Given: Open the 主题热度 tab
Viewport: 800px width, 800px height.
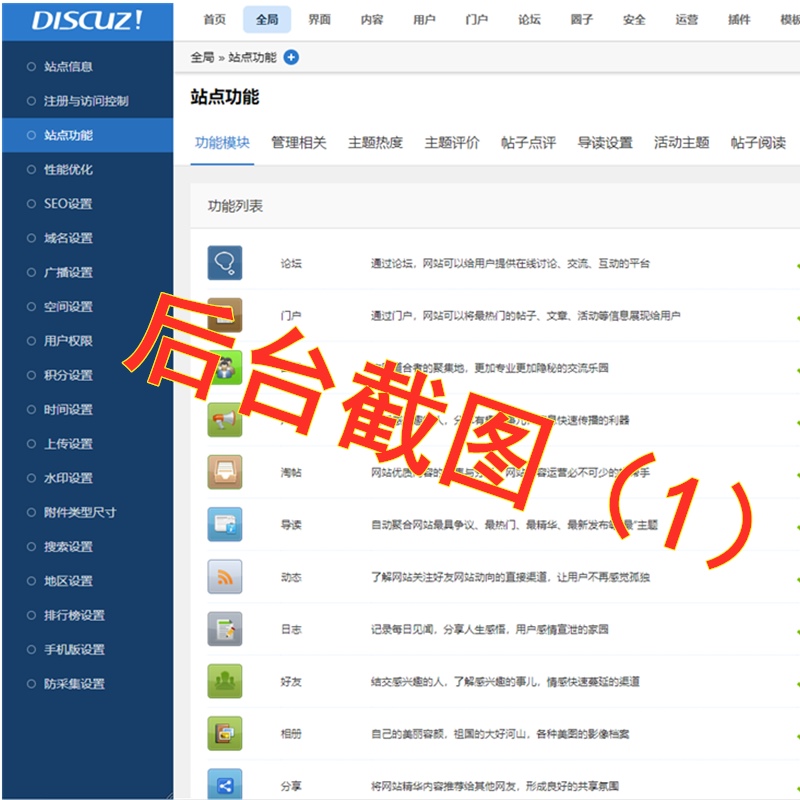Looking at the screenshot, I should (375, 143).
